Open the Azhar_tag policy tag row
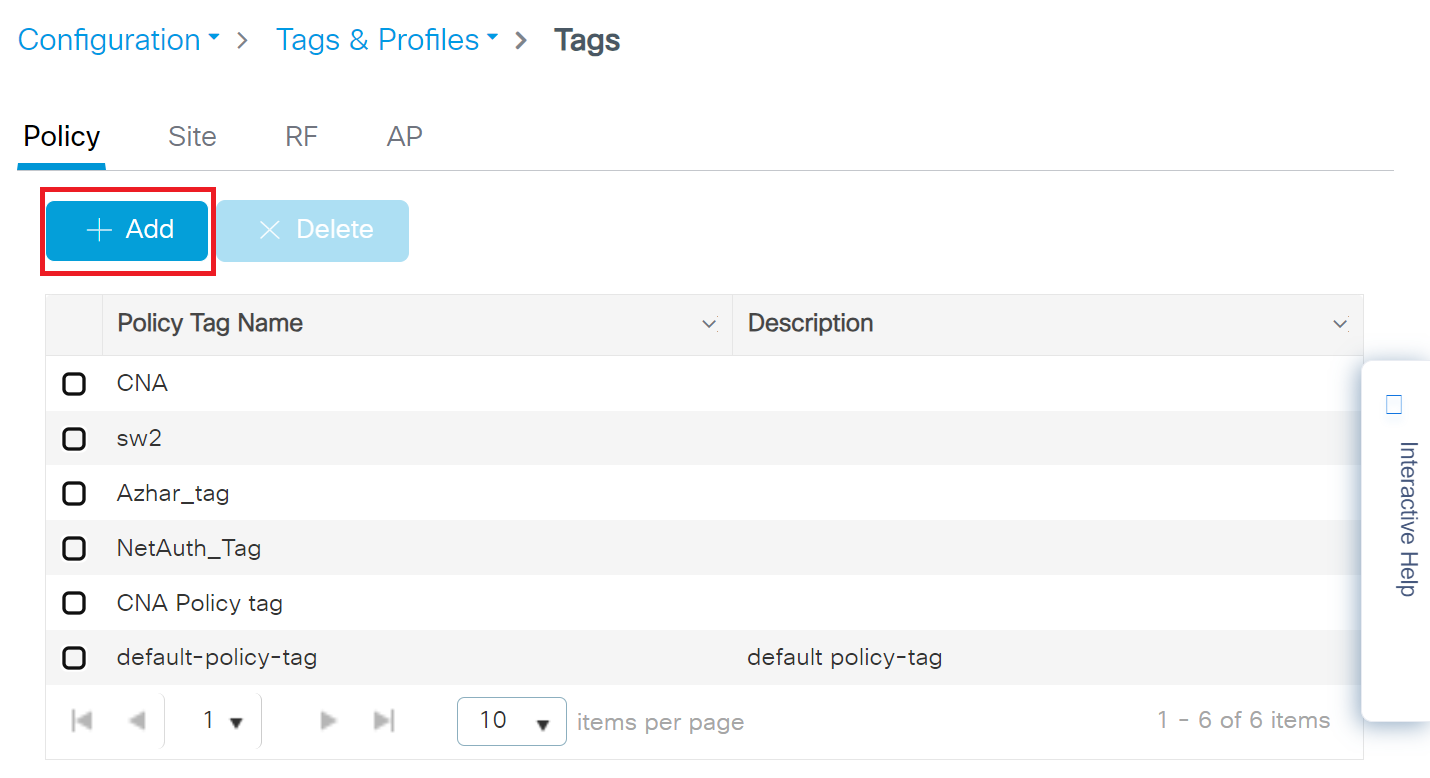The height and width of the screenshot is (778, 1430). (173, 493)
